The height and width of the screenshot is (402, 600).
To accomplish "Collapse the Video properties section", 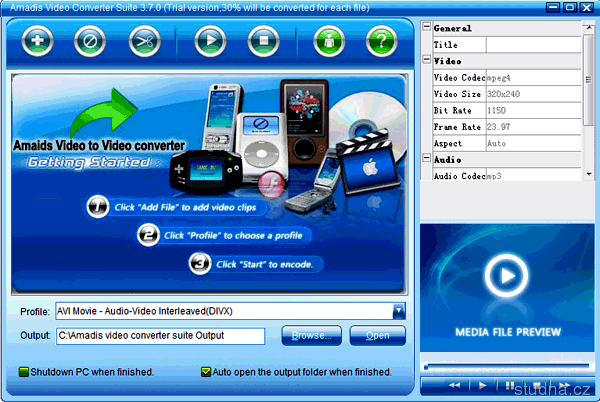I will click(x=427, y=59).
